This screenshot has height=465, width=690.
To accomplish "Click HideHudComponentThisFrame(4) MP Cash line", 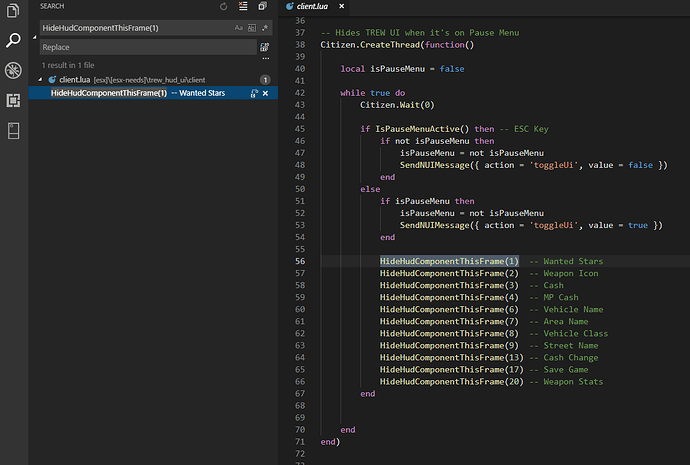I will 479,297.
